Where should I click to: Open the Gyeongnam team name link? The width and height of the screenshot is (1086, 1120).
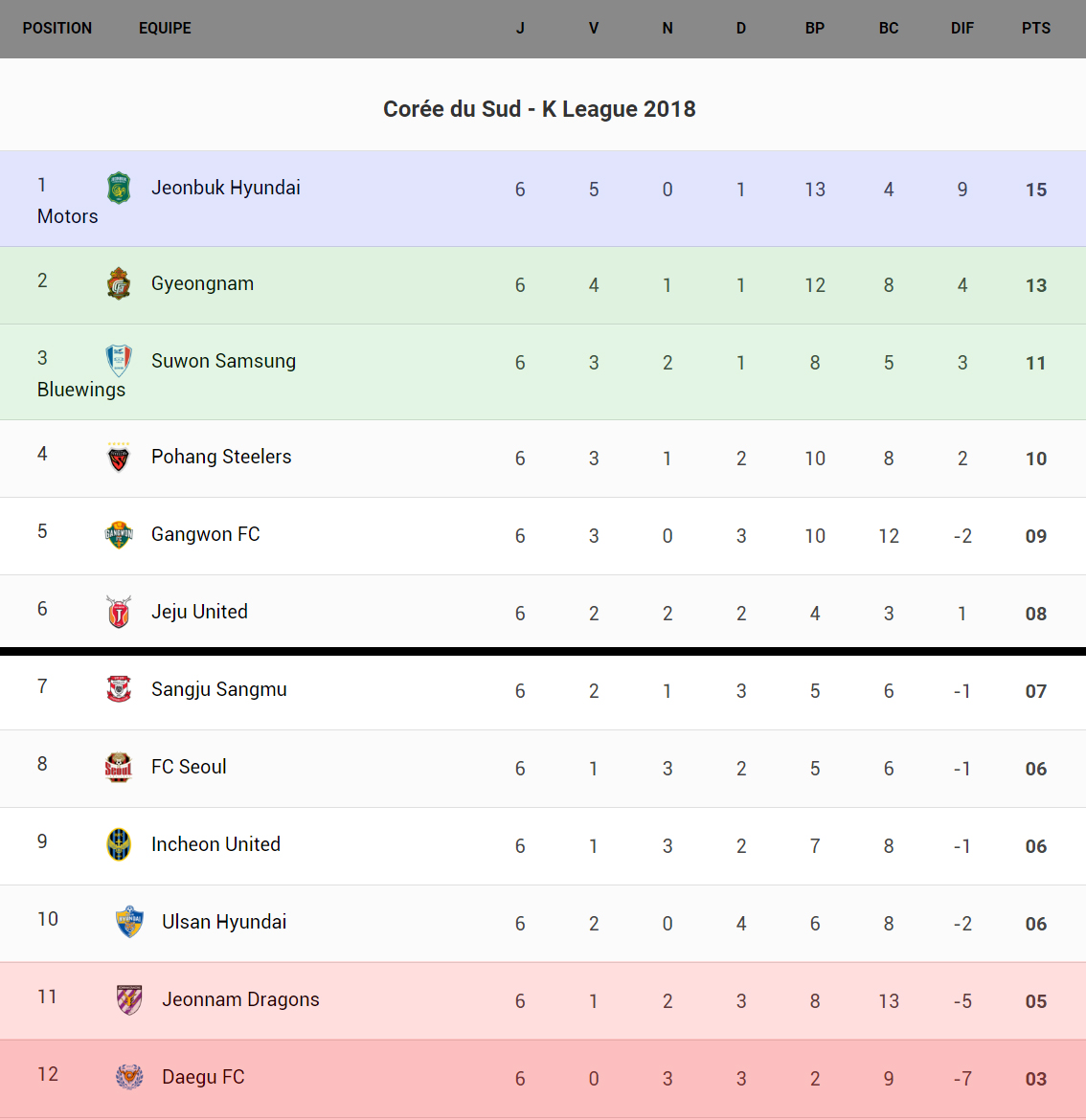(x=202, y=284)
